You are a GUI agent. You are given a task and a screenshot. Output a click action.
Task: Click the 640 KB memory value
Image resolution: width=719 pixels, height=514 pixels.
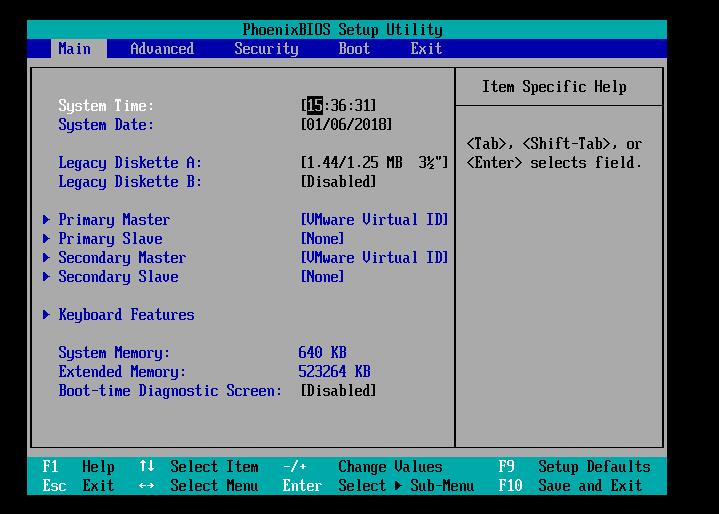point(322,353)
